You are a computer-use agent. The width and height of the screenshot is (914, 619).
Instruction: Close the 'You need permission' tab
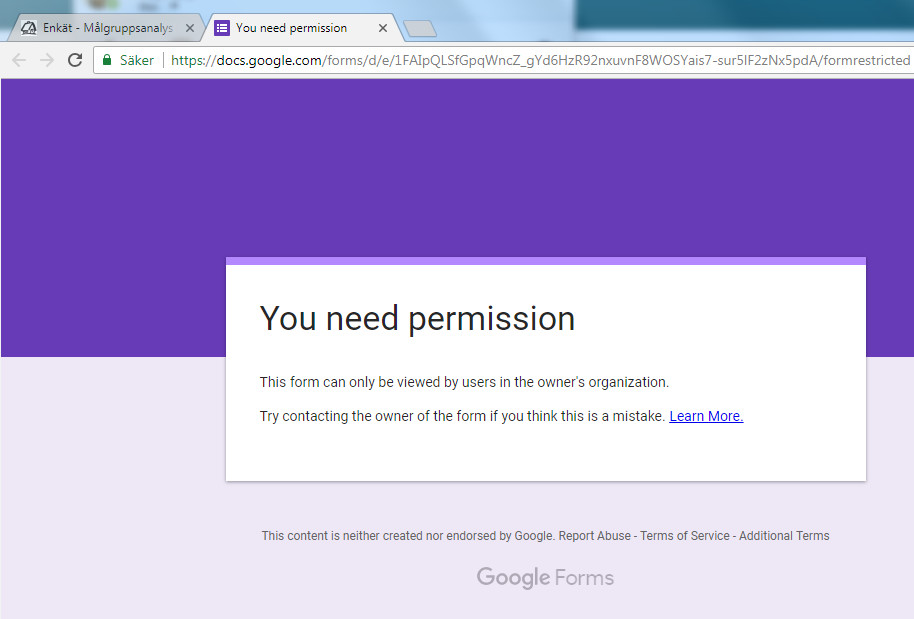click(x=383, y=28)
